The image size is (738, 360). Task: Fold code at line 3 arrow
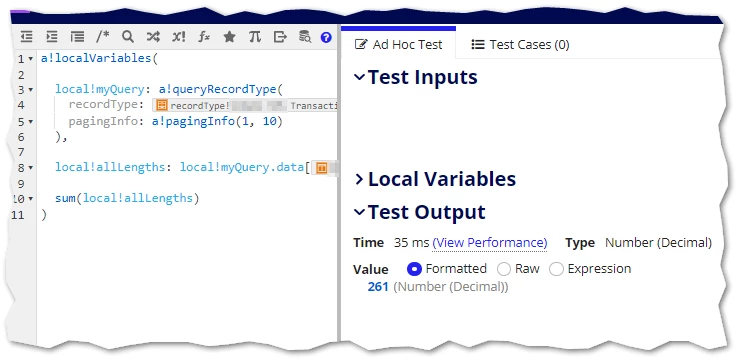[x=31, y=89]
